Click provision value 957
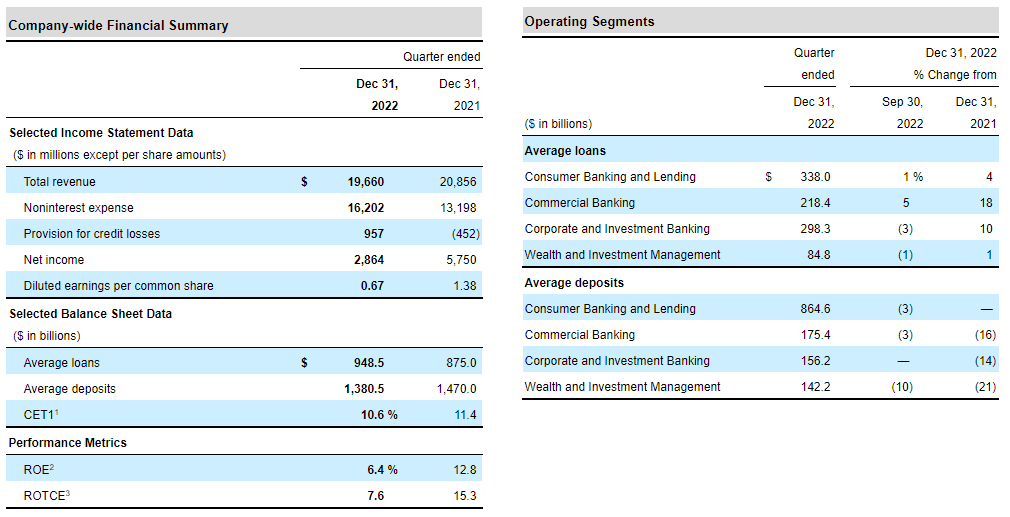The image size is (1010, 517). 374,234
